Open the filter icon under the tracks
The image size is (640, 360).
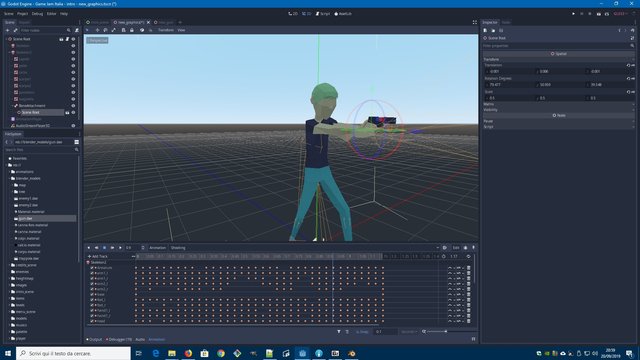[x=339, y=332]
